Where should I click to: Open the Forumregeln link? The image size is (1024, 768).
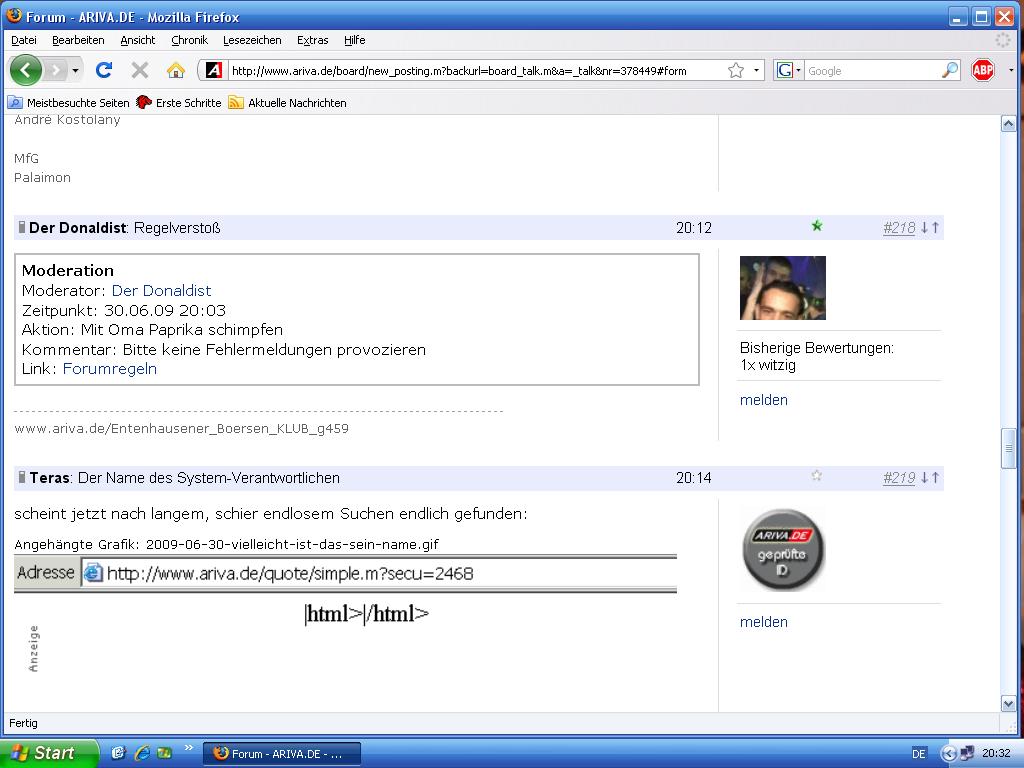pos(109,369)
